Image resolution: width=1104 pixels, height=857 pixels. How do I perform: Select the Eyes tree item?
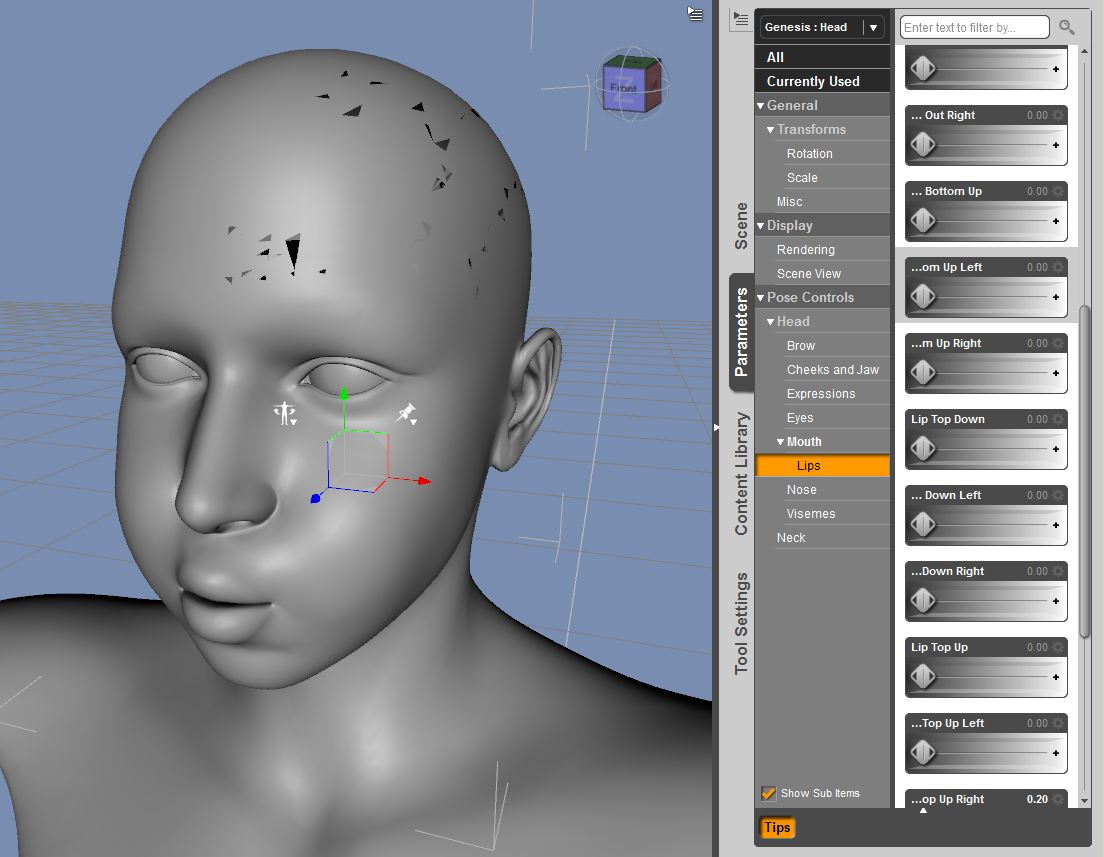point(800,418)
